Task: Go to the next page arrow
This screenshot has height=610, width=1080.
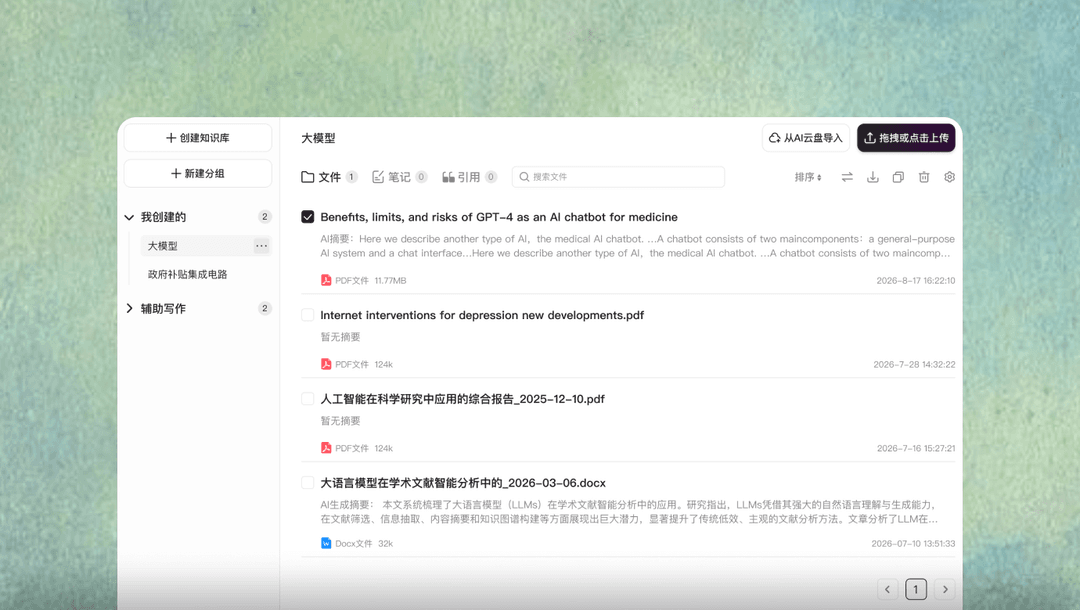Action: (945, 589)
